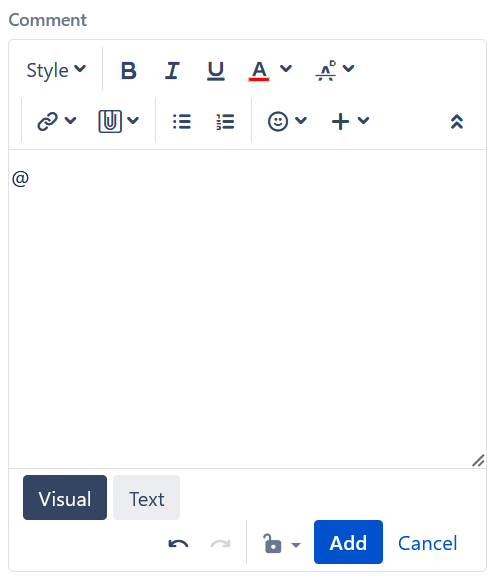This screenshot has width=490, height=579.
Task: Click inside the comment text area
Action: point(247,309)
